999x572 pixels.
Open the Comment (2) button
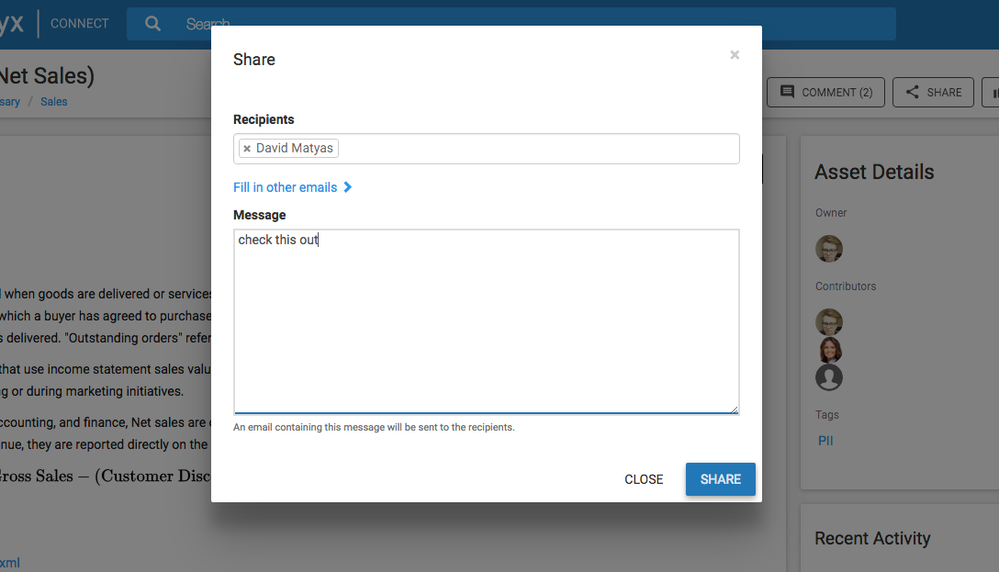tap(826, 92)
